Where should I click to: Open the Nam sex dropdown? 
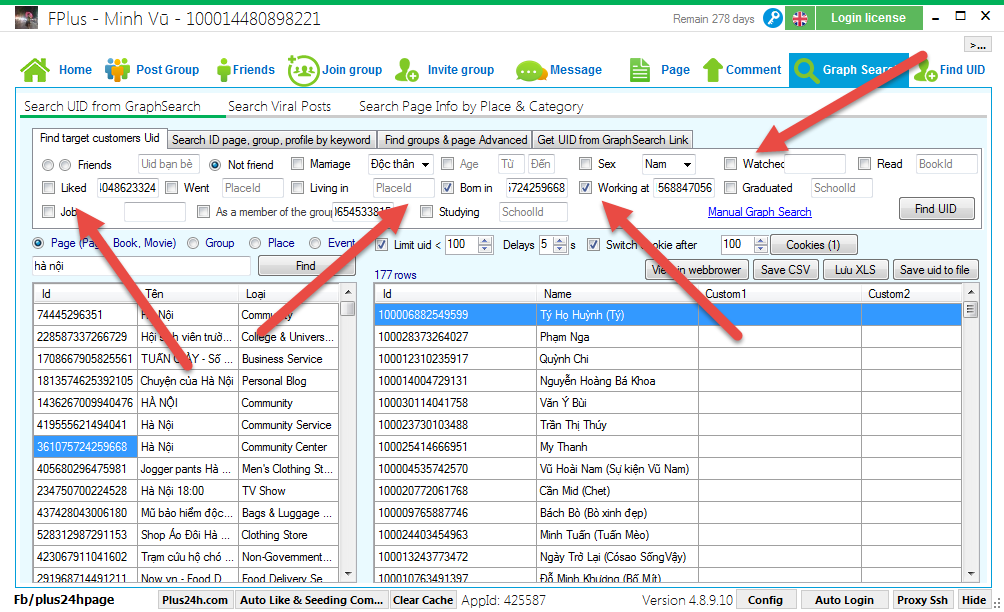(668, 165)
